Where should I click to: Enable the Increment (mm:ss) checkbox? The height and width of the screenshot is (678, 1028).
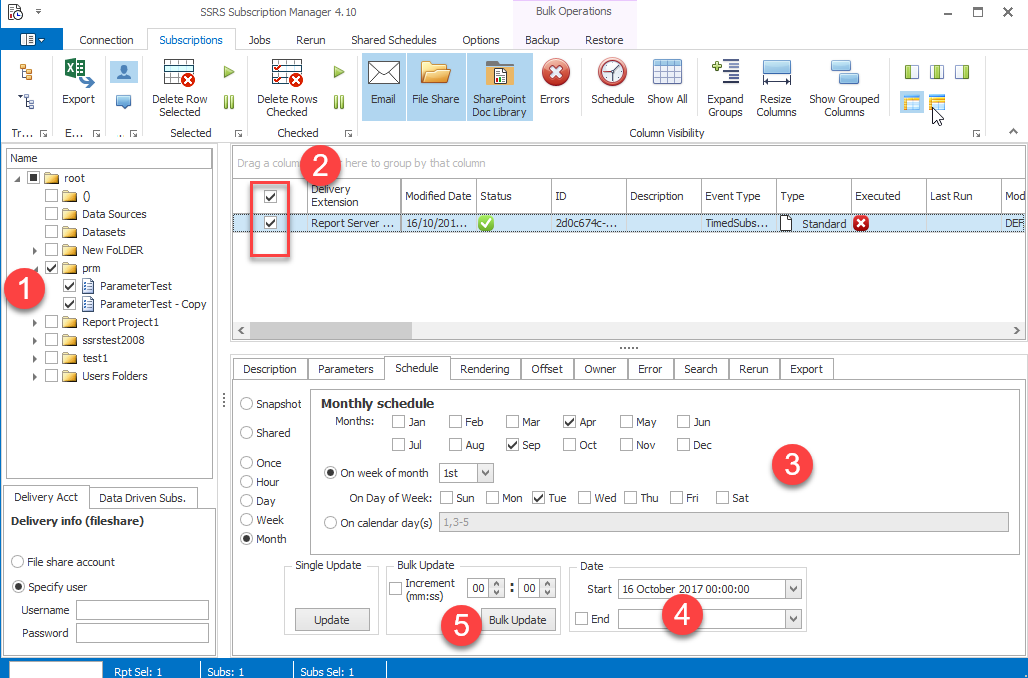click(x=395, y=588)
